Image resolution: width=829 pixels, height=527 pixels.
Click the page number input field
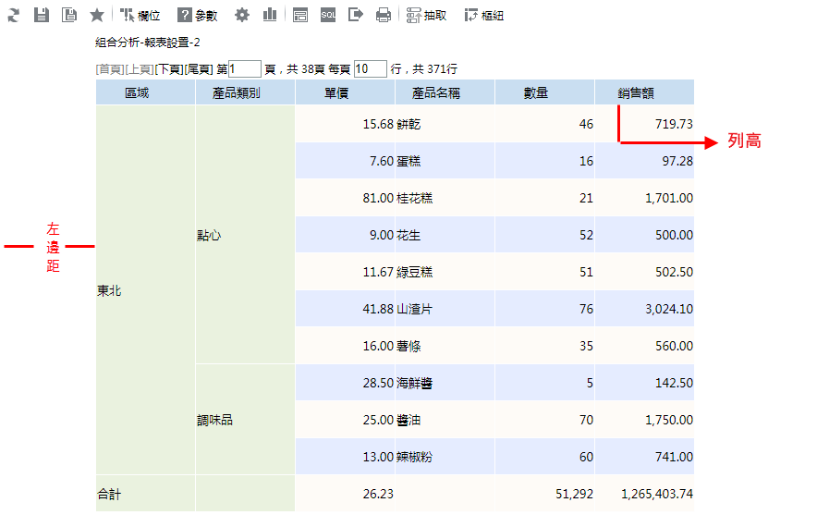(245, 69)
